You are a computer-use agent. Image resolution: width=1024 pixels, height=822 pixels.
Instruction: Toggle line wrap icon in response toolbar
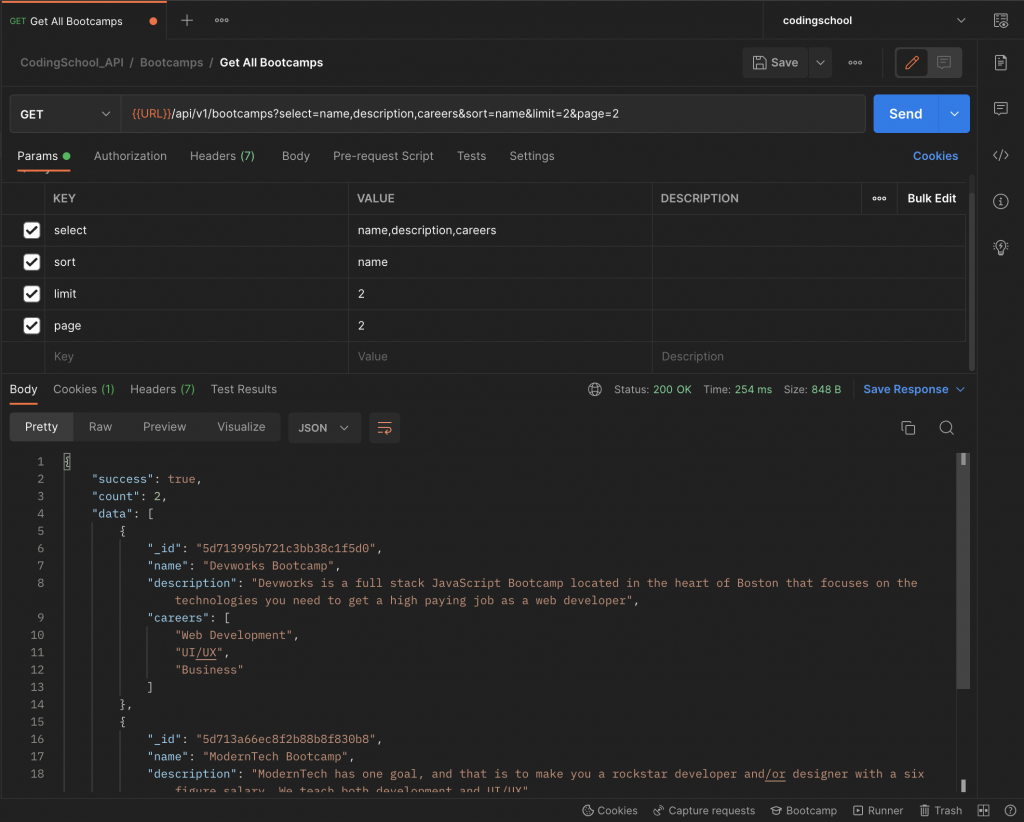(385, 428)
